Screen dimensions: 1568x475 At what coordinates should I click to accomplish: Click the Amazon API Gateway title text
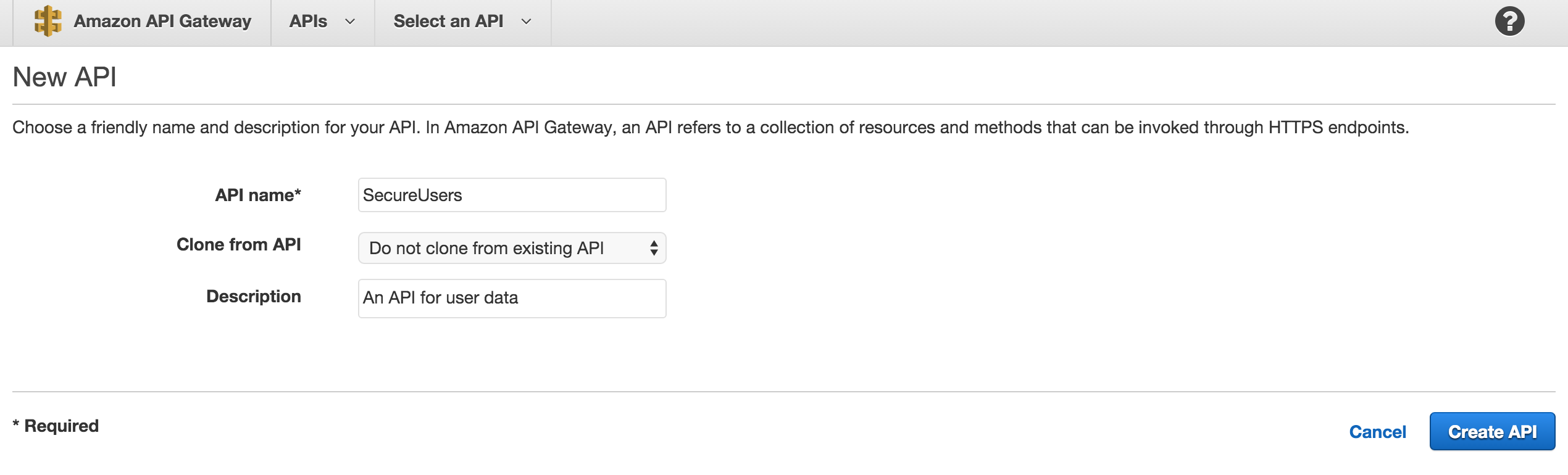(162, 21)
